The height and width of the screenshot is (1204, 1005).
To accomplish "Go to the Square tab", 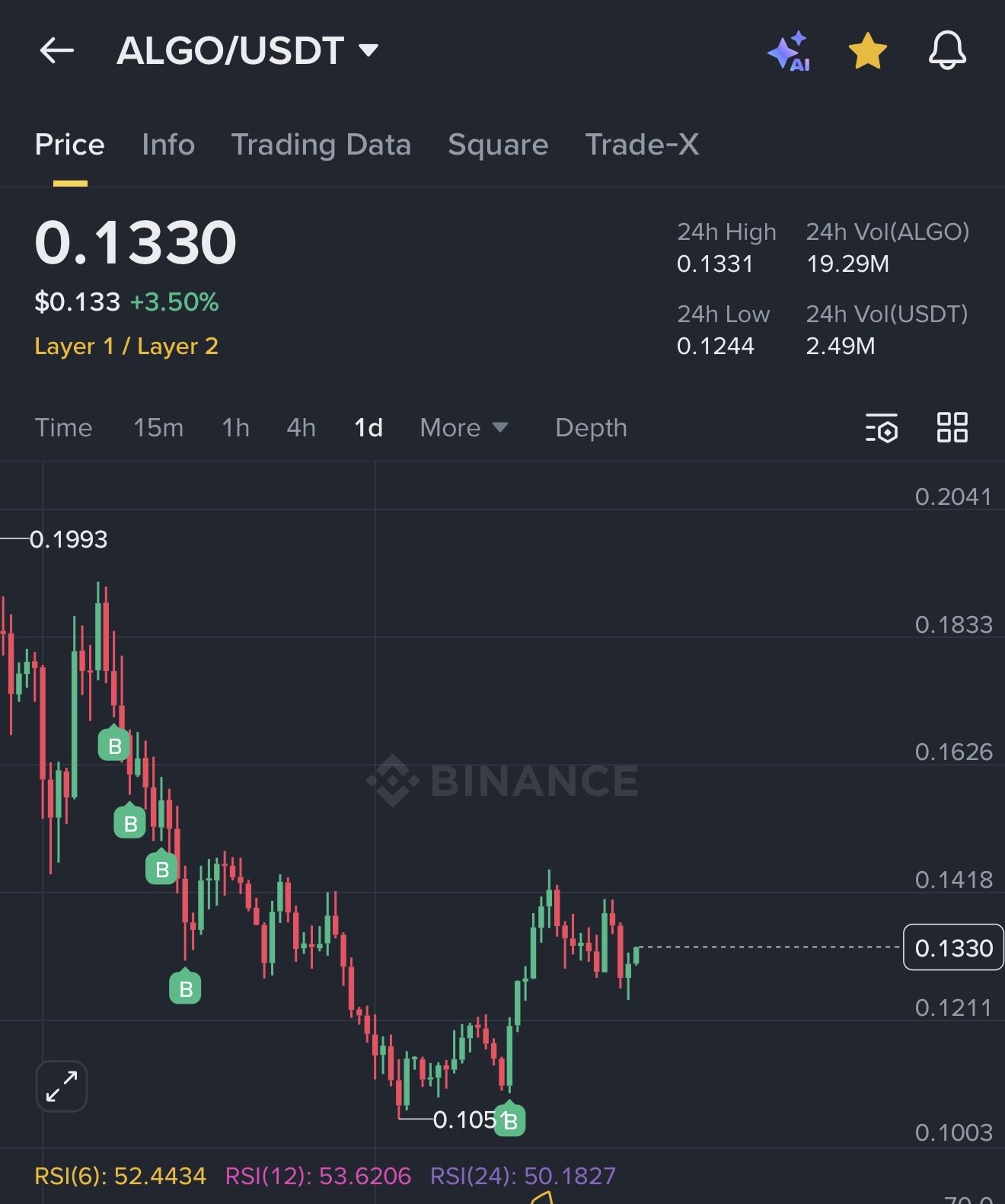I will 498,145.
